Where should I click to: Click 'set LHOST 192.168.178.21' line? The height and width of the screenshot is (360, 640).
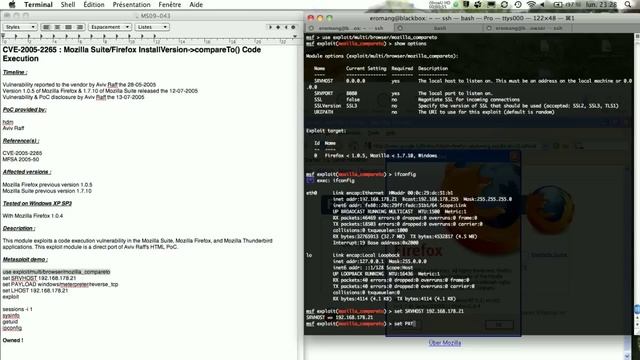click(35, 291)
